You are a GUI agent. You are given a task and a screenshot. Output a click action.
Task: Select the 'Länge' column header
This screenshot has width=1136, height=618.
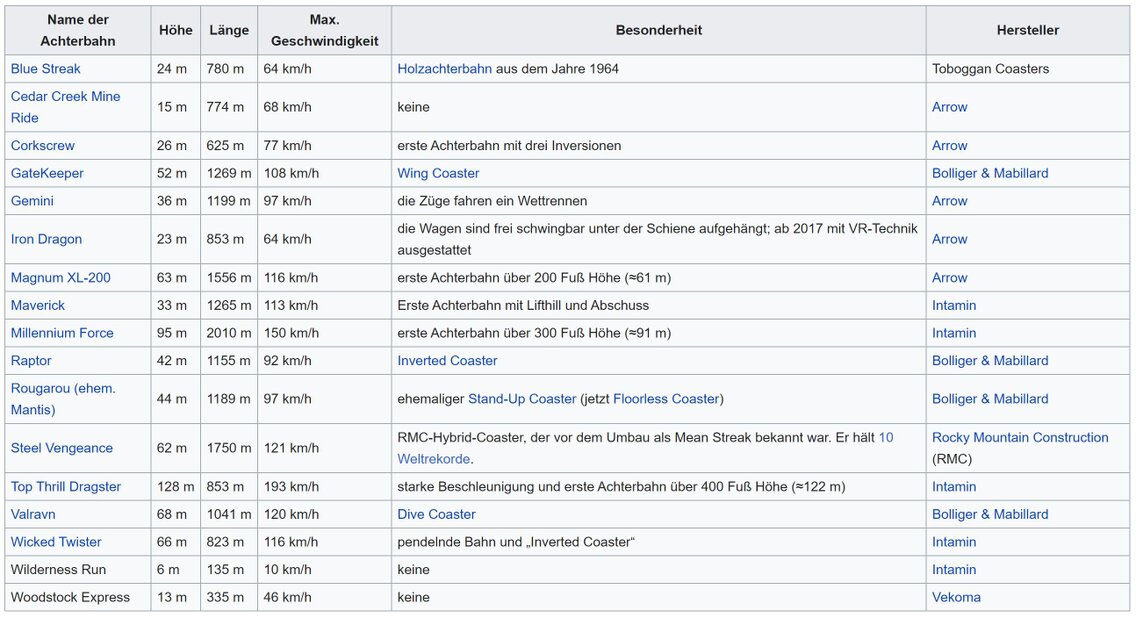tap(229, 30)
